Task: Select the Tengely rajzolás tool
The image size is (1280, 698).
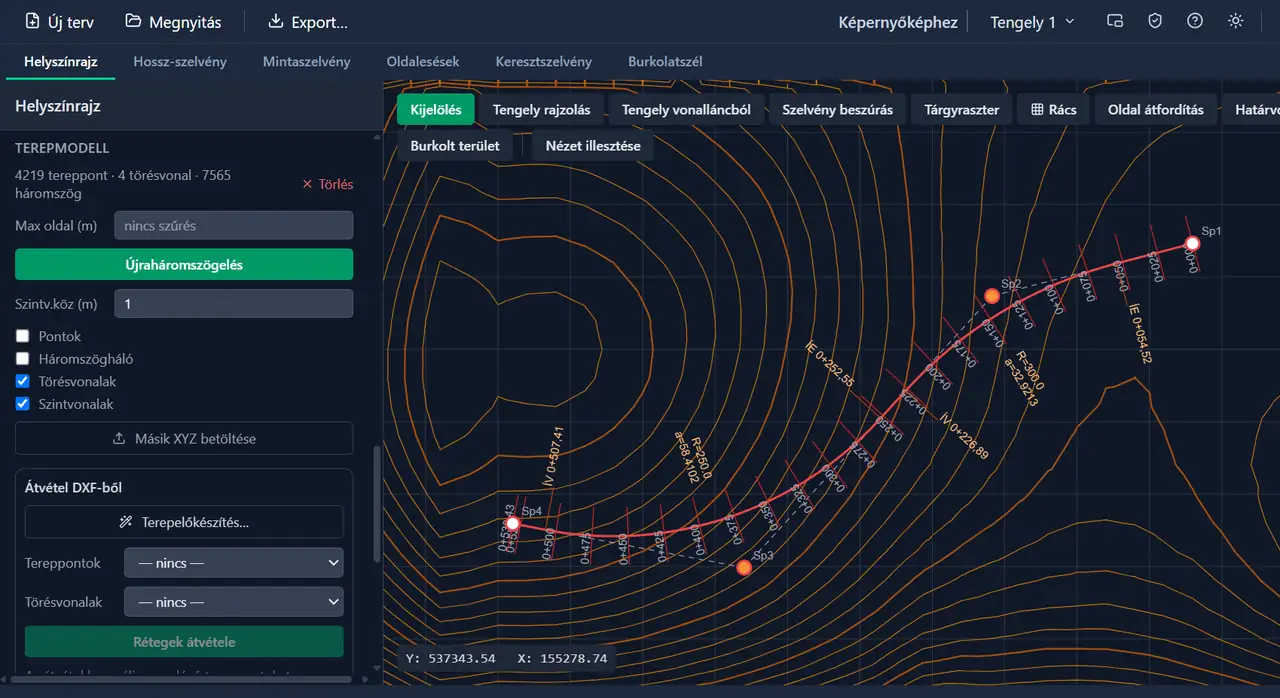Action: coord(541,110)
